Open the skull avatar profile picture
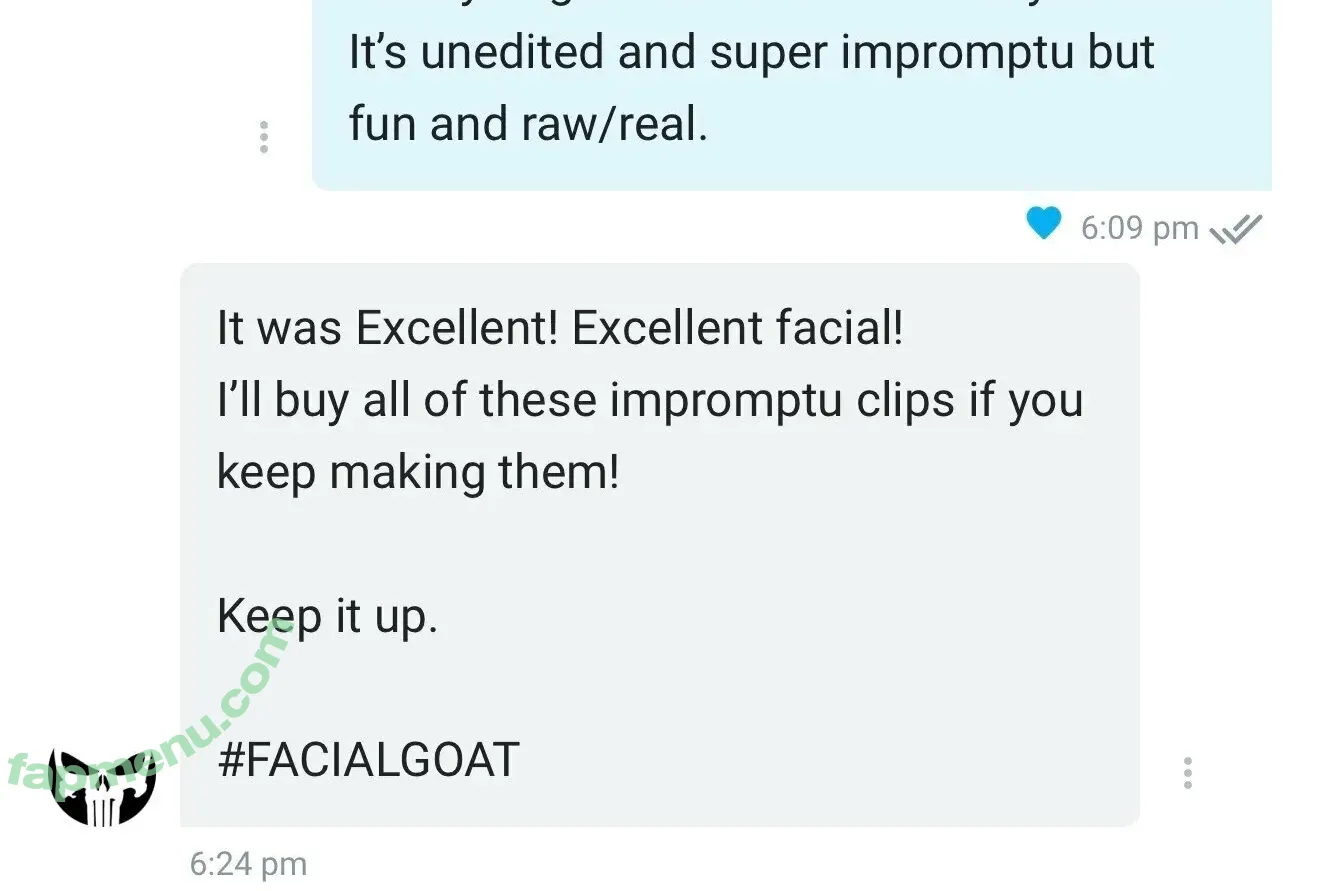This screenshot has width=1319, height=891. click(x=103, y=788)
